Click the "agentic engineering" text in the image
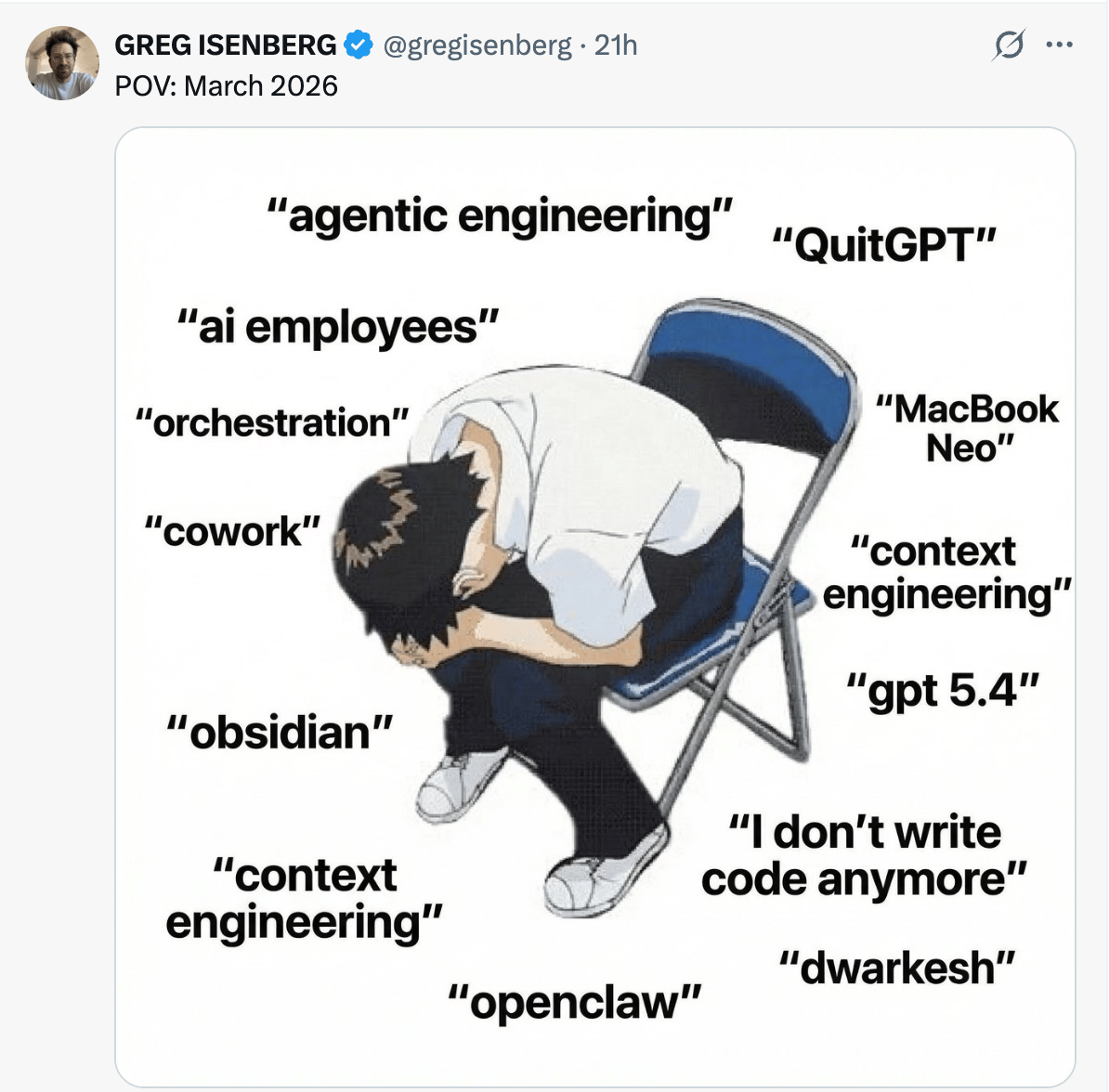 pyautogui.click(x=500, y=215)
